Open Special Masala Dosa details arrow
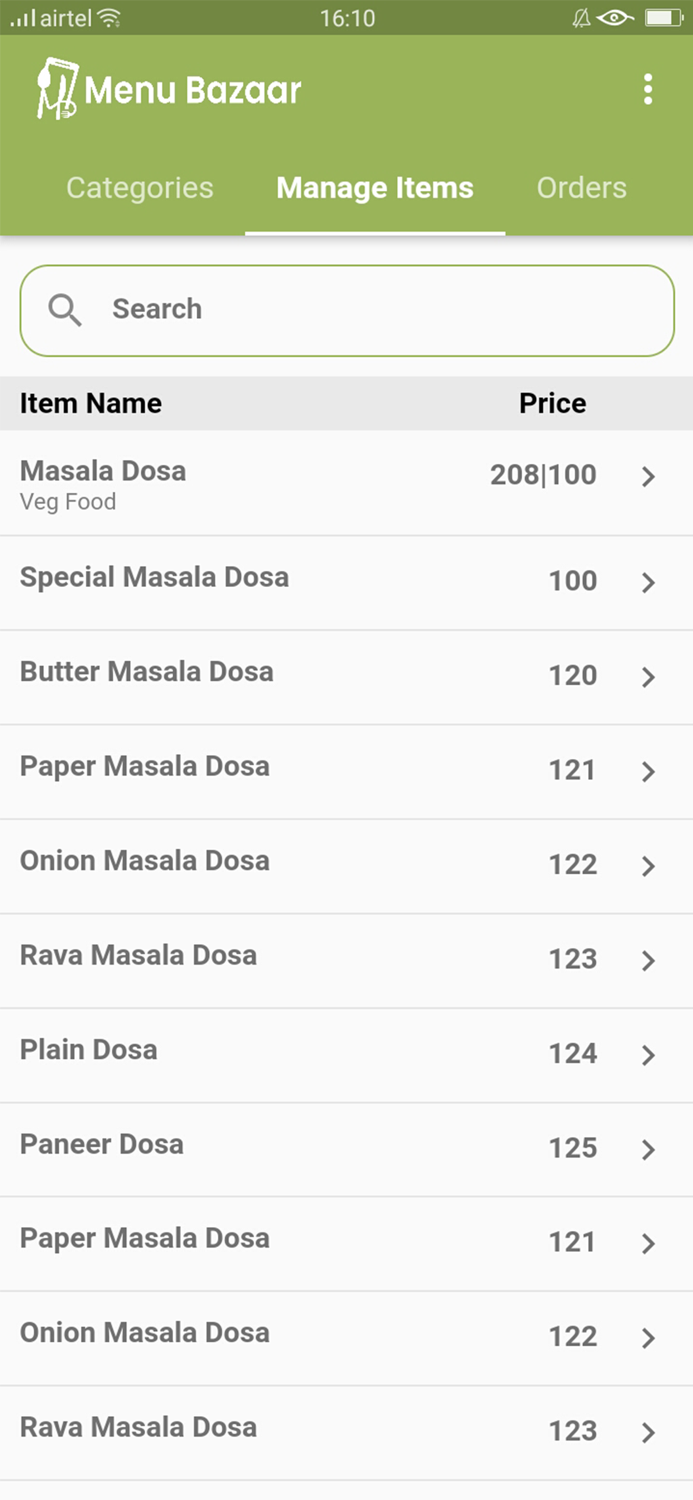The image size is (693, 1500). (x=648, y=583)
